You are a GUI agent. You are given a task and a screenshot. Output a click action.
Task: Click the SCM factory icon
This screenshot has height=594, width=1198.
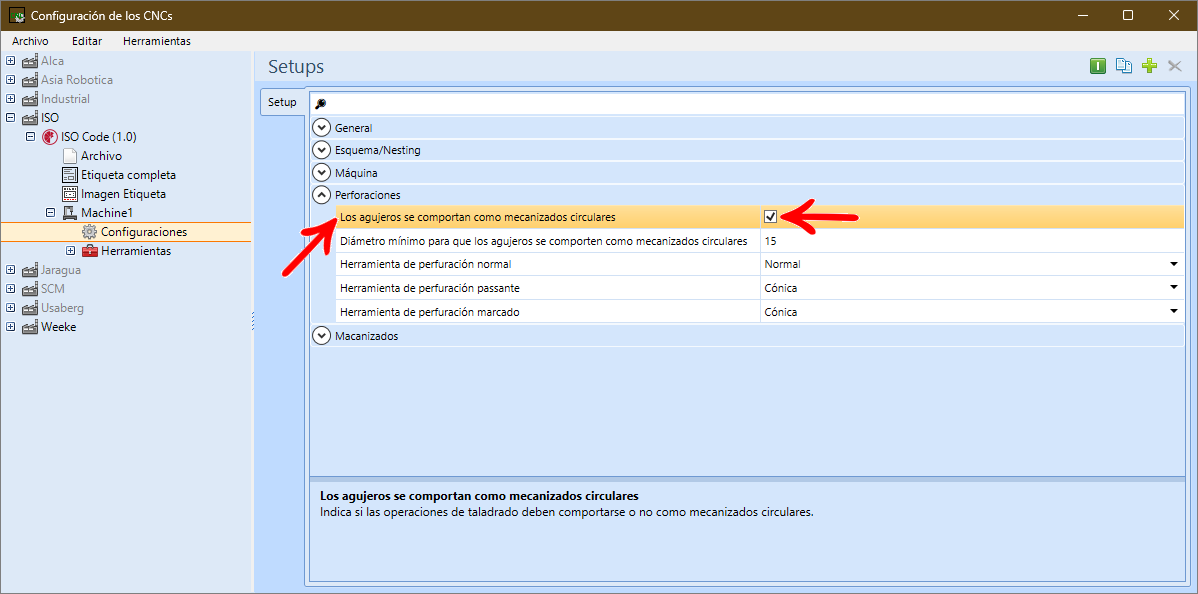[31, 289]
